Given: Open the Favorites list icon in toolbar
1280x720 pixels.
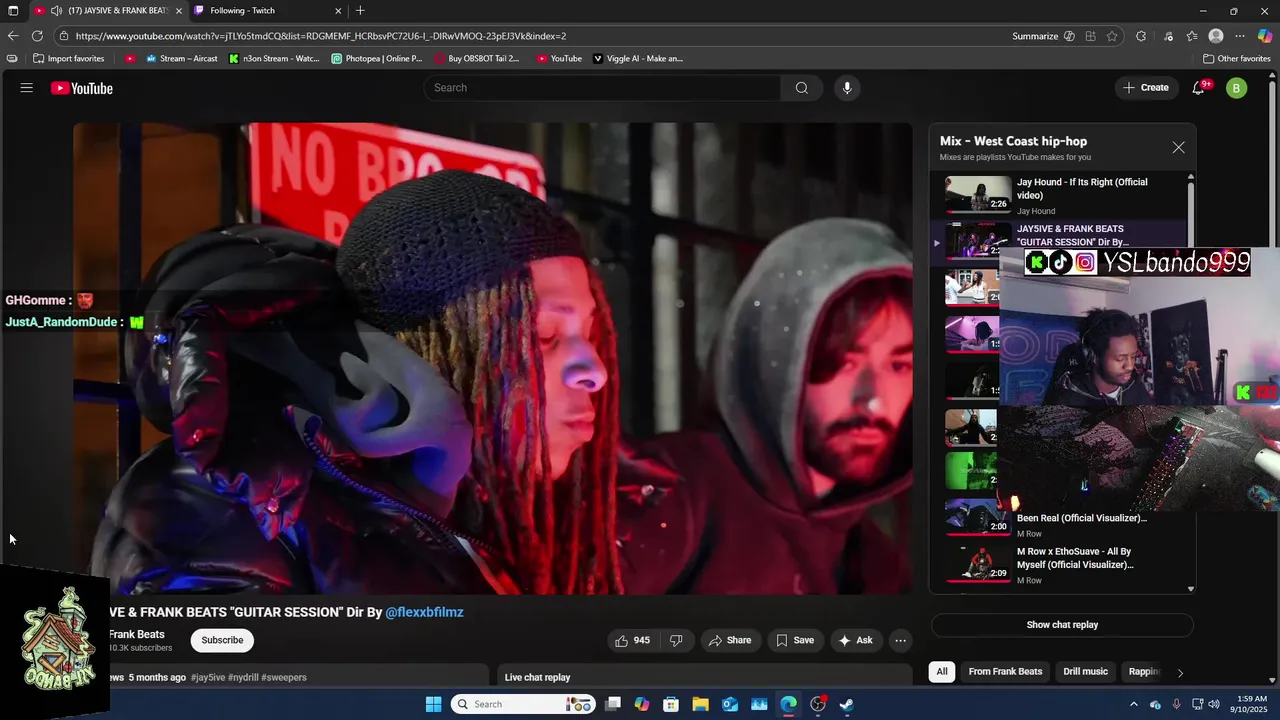Looking at the screenshot, I should click(x=1192, y=36).
